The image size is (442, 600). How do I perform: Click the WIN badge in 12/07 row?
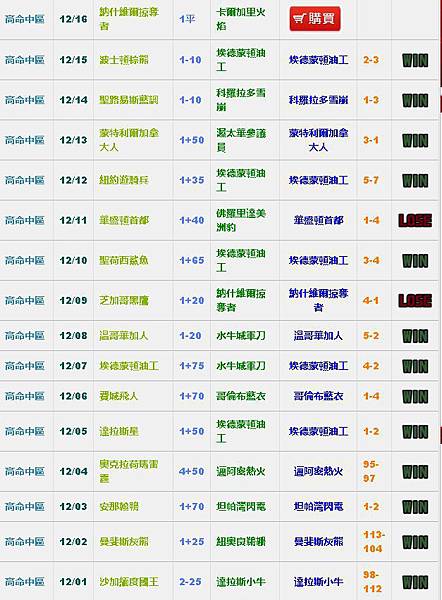415,366
